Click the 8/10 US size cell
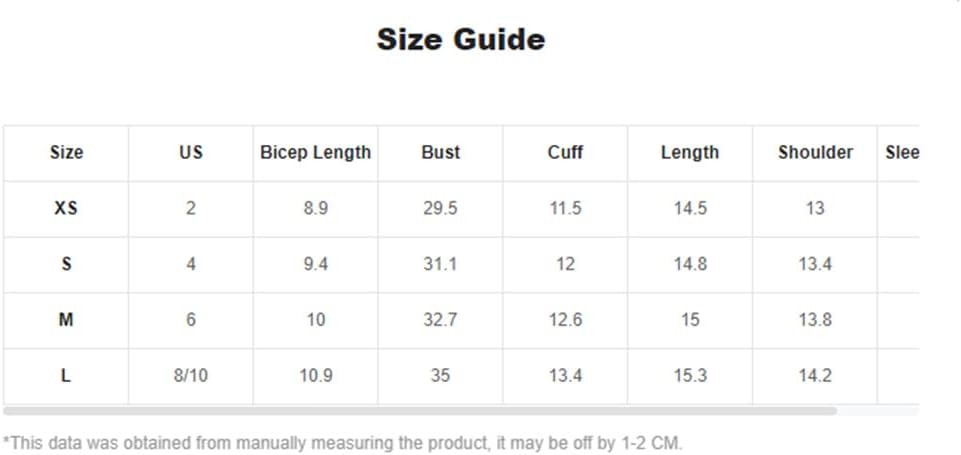The width and height of the screenshot is (961, 455). tap(191, 376)
